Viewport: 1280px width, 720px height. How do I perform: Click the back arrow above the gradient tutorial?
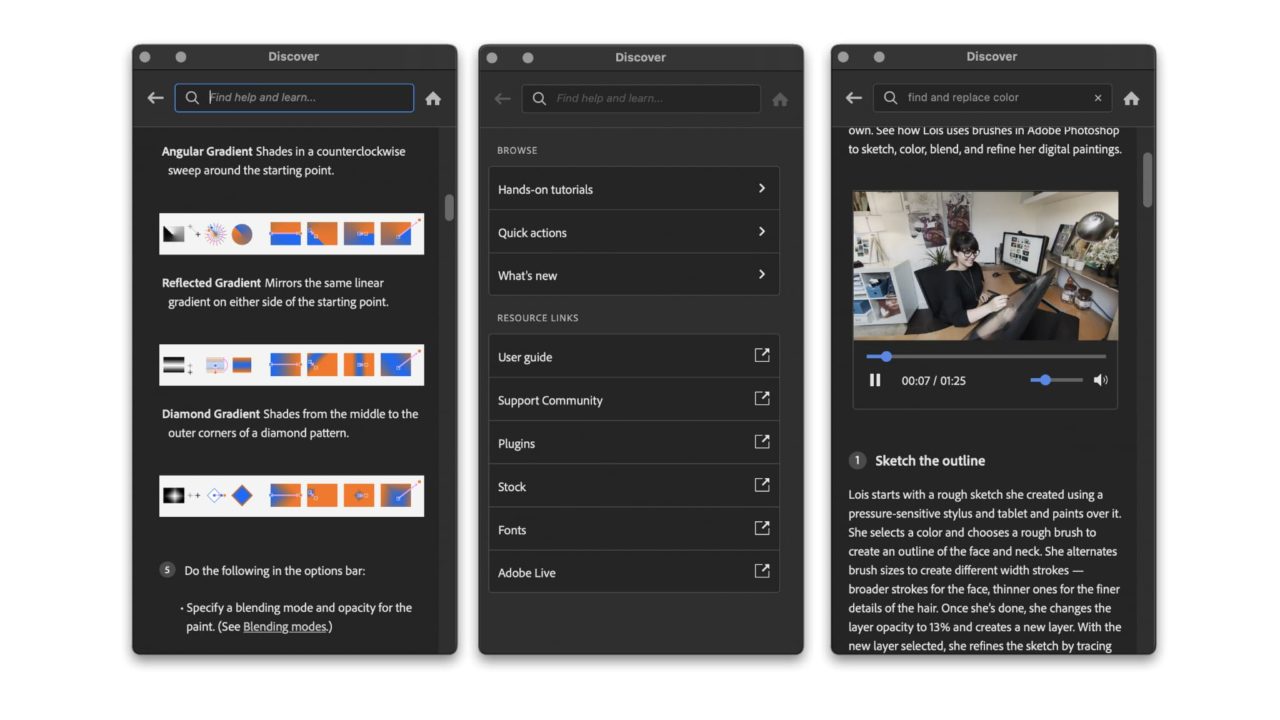(155, 98)
